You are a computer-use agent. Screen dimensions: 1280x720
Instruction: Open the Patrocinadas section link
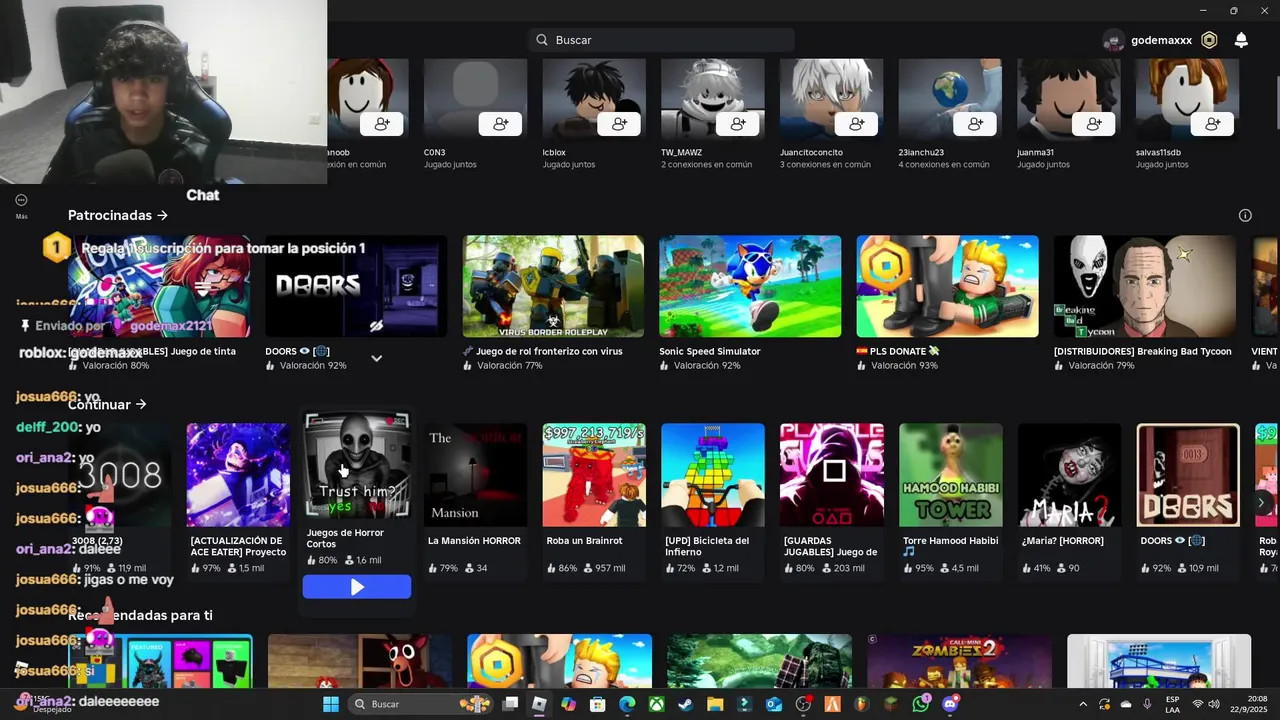(118, 215)
